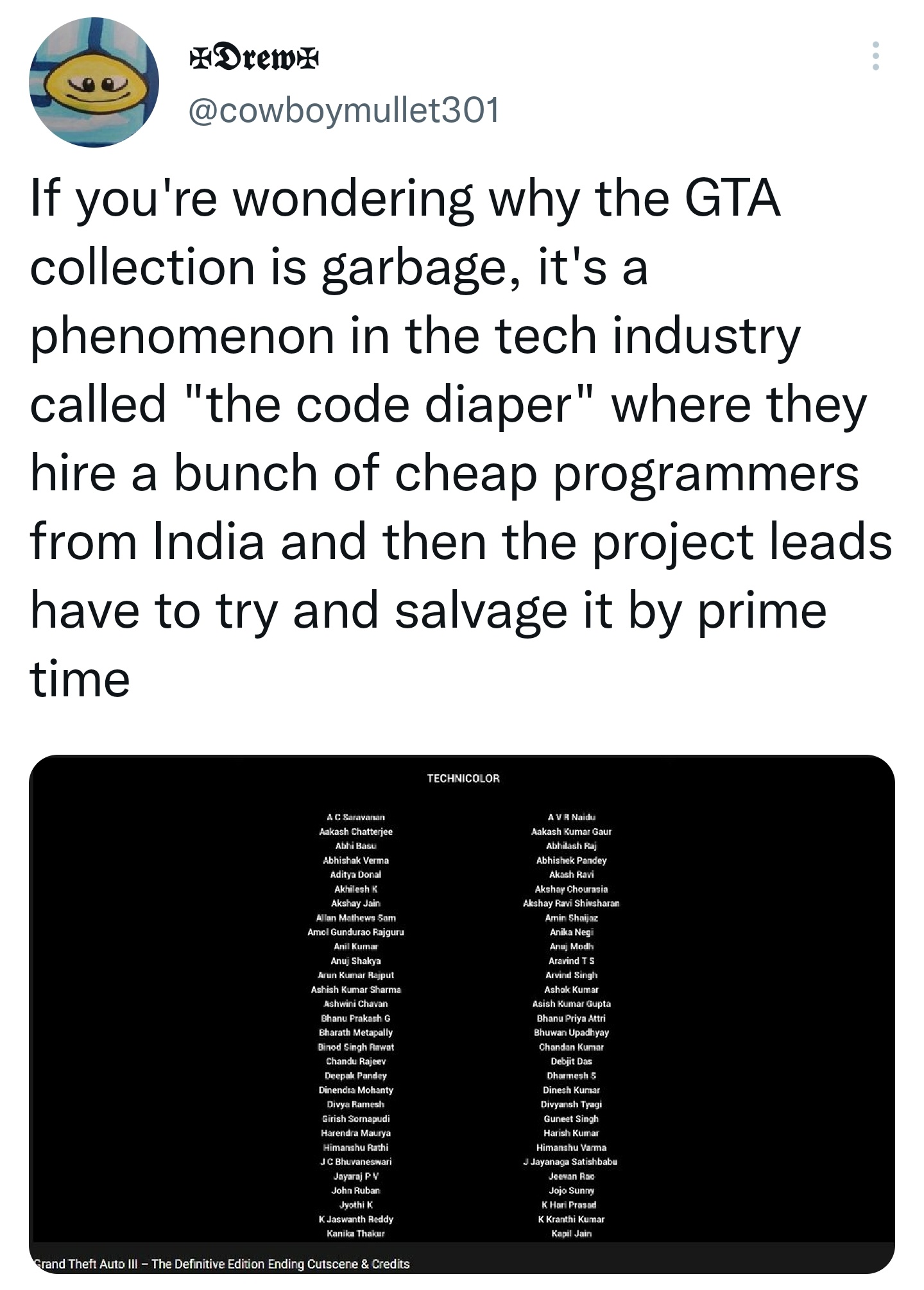Image resolution: width=924 pixels, height=1290 pixels.
Task: Click the name Kanika Thakur in credits
Action: pos(355,1234)
